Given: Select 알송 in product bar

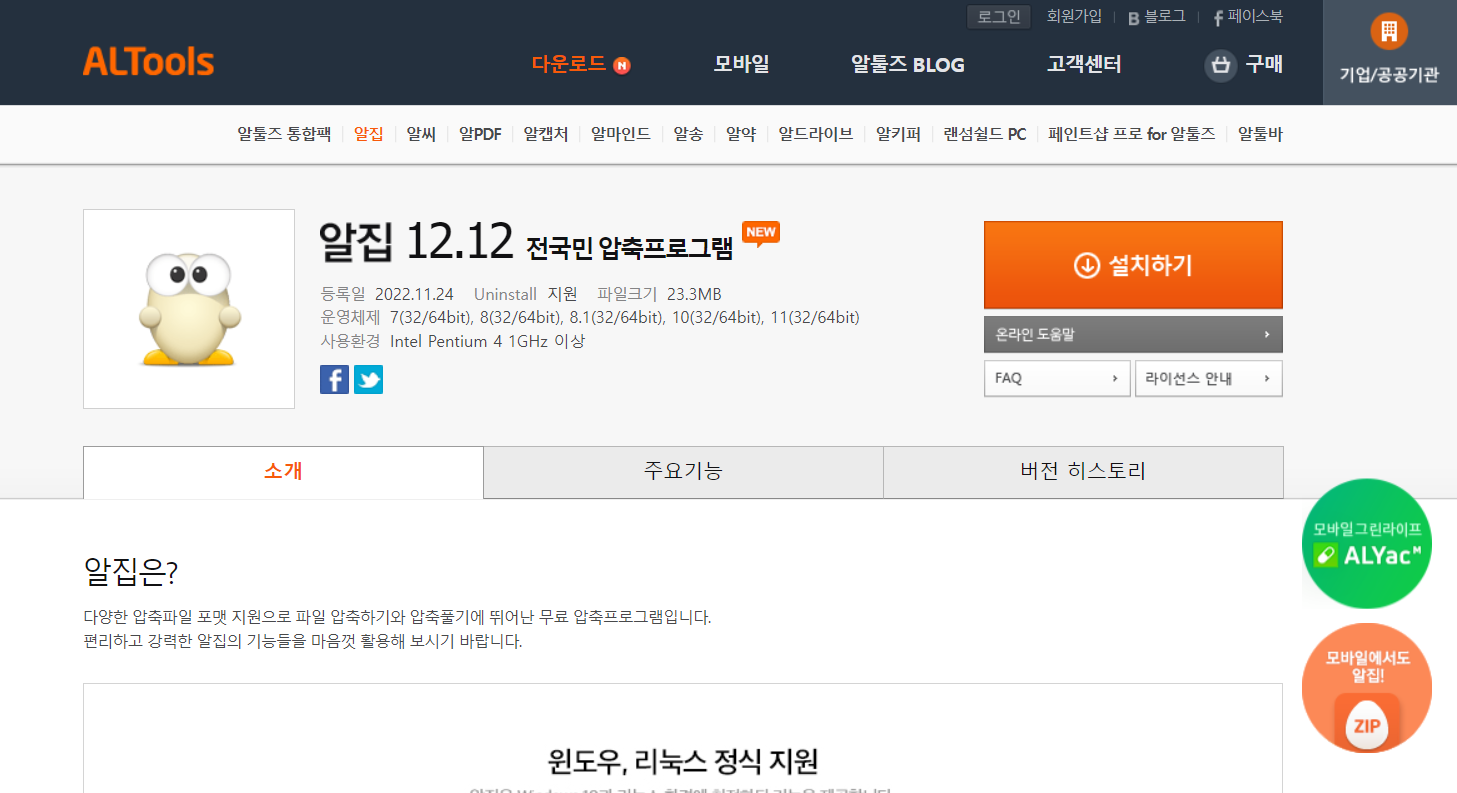Looking at the screenshot, I should [x=688, y=134].
